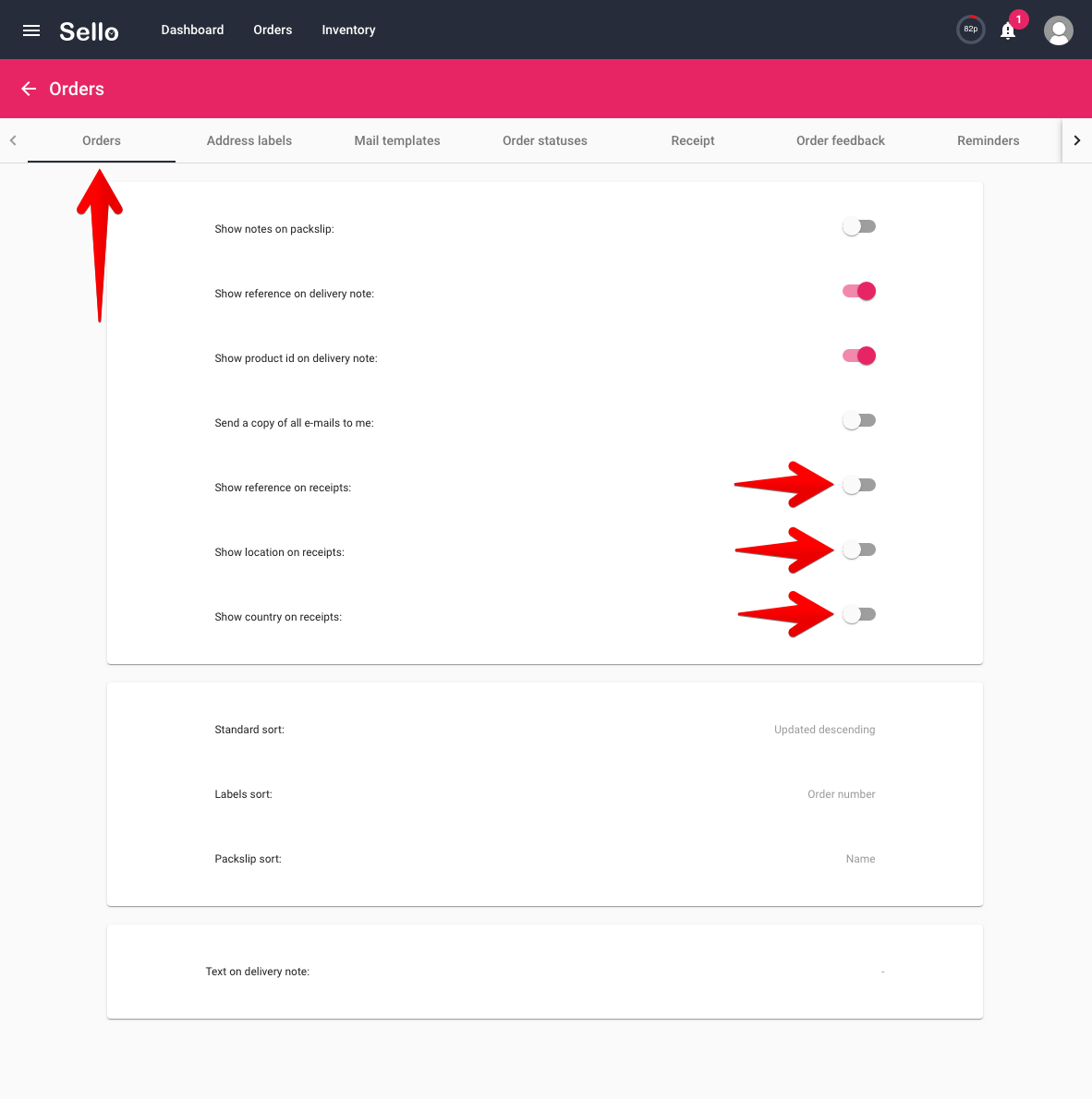Click the 'Show reference on receipts:' label
This screenshot has height=1099, width=1092.
(x=283, y=488)
